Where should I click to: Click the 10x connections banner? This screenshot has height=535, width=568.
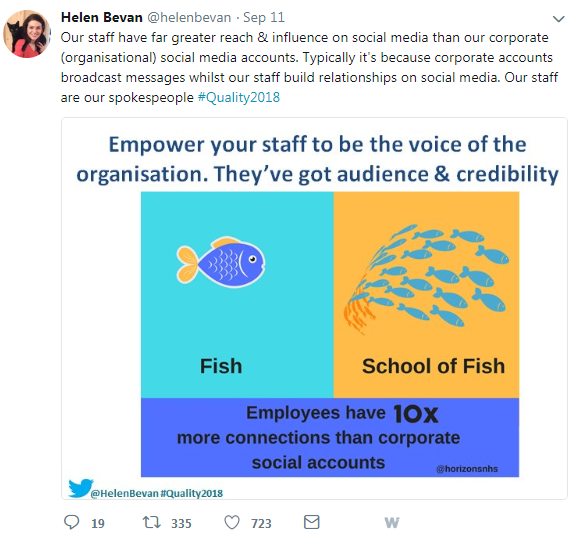click(x=330, y=437)
